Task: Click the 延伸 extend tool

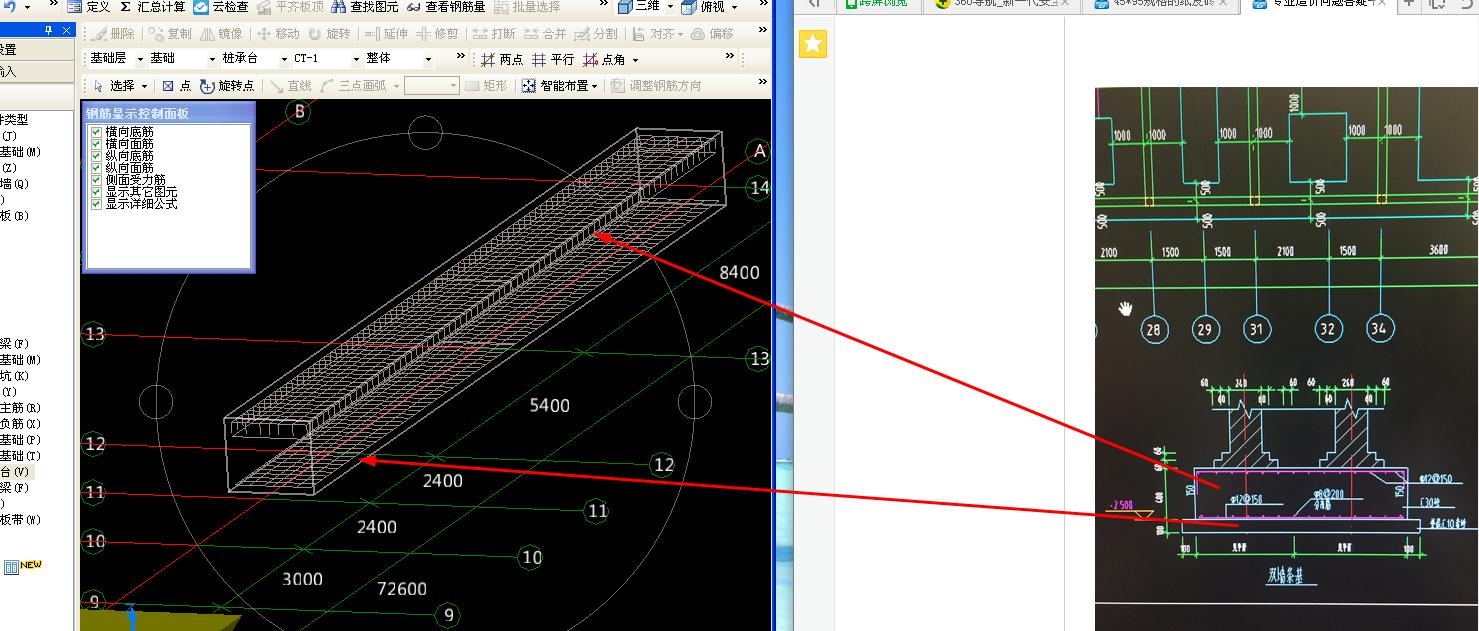Action: click(x=387, y=34)
